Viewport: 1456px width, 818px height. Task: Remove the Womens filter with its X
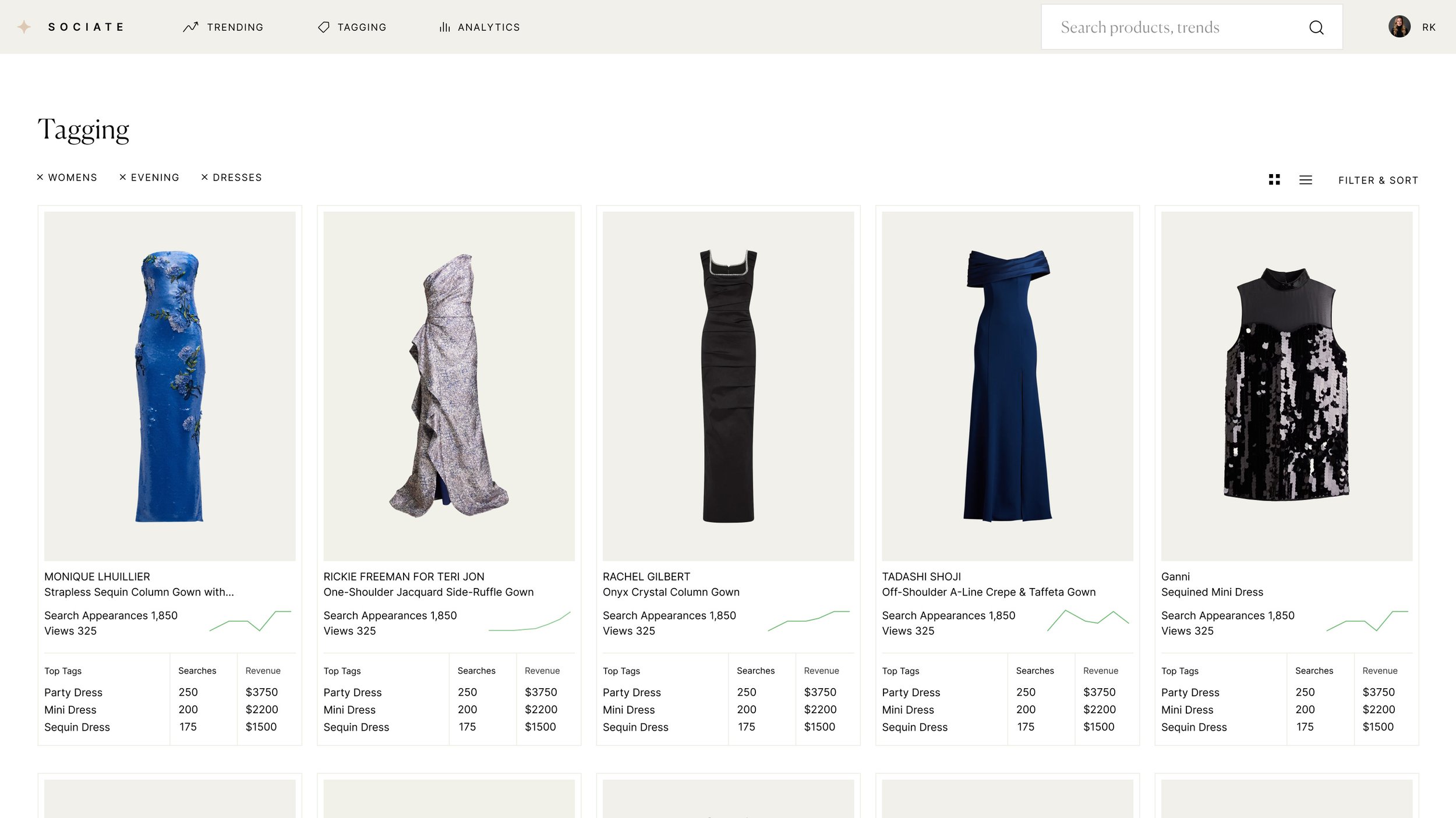pyautogui.click(x=40, y=177)
